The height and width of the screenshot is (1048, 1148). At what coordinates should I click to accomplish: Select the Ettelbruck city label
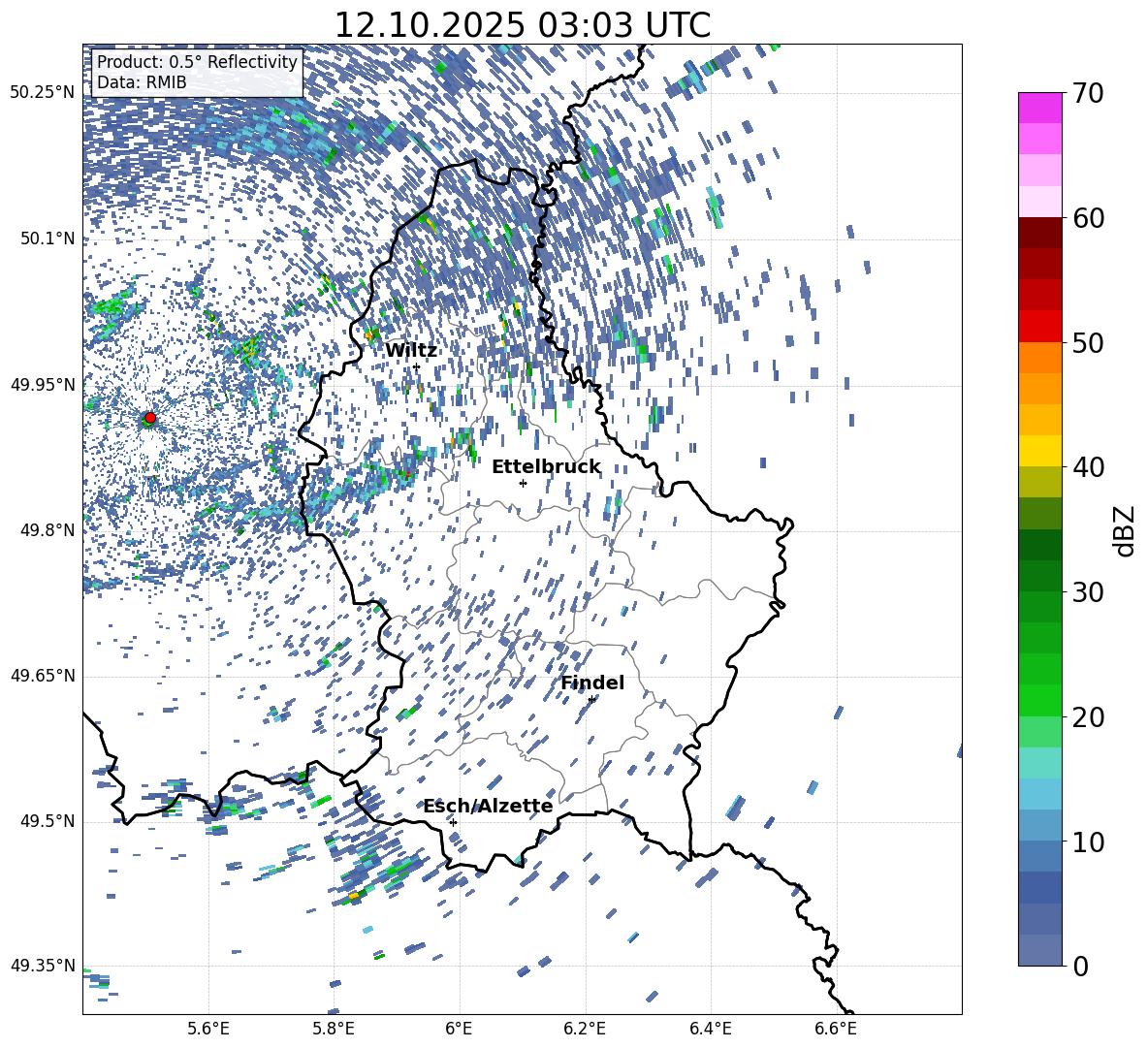pos(546,467)
